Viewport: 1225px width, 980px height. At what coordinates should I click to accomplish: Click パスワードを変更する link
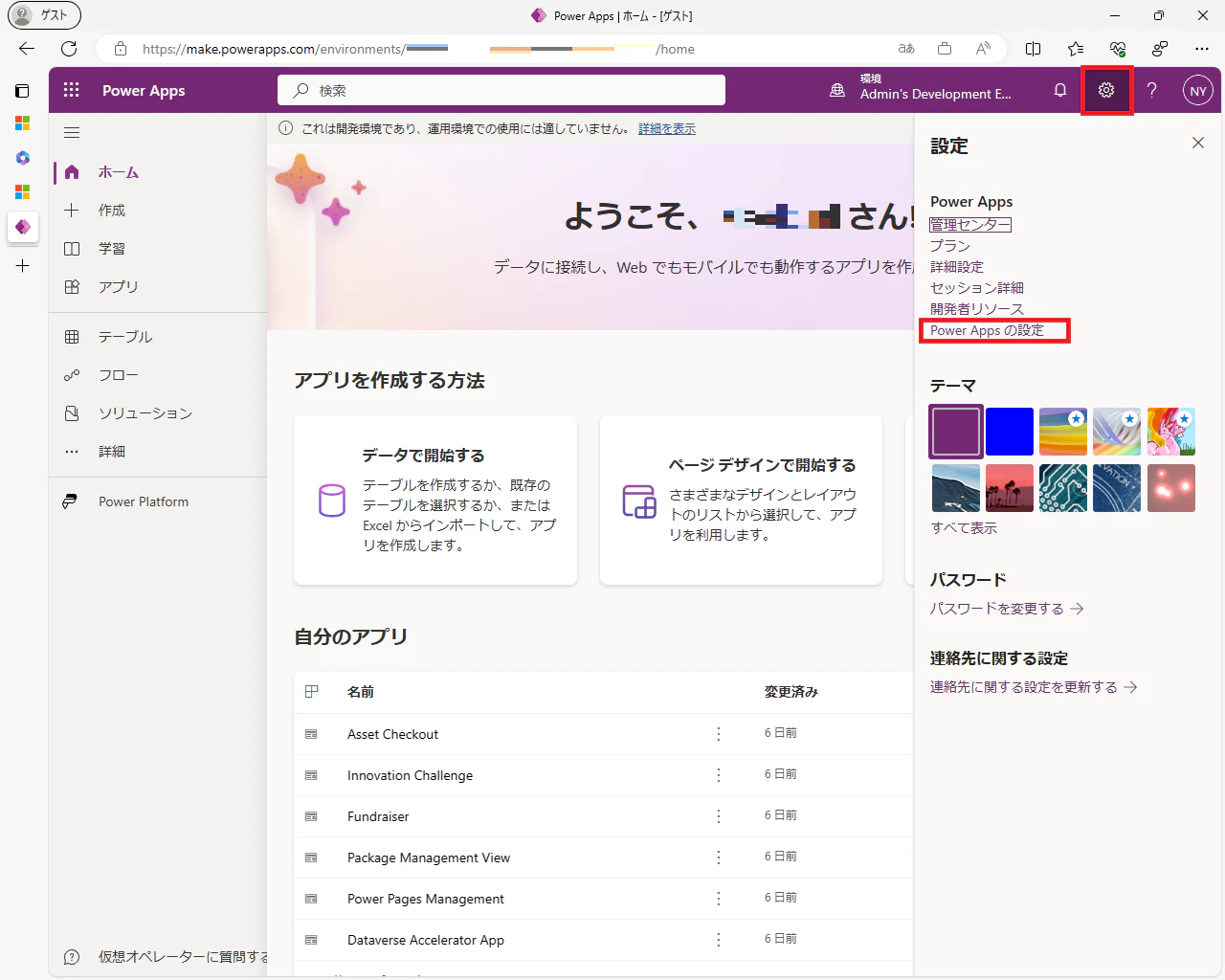click(x=1007, y=609)
